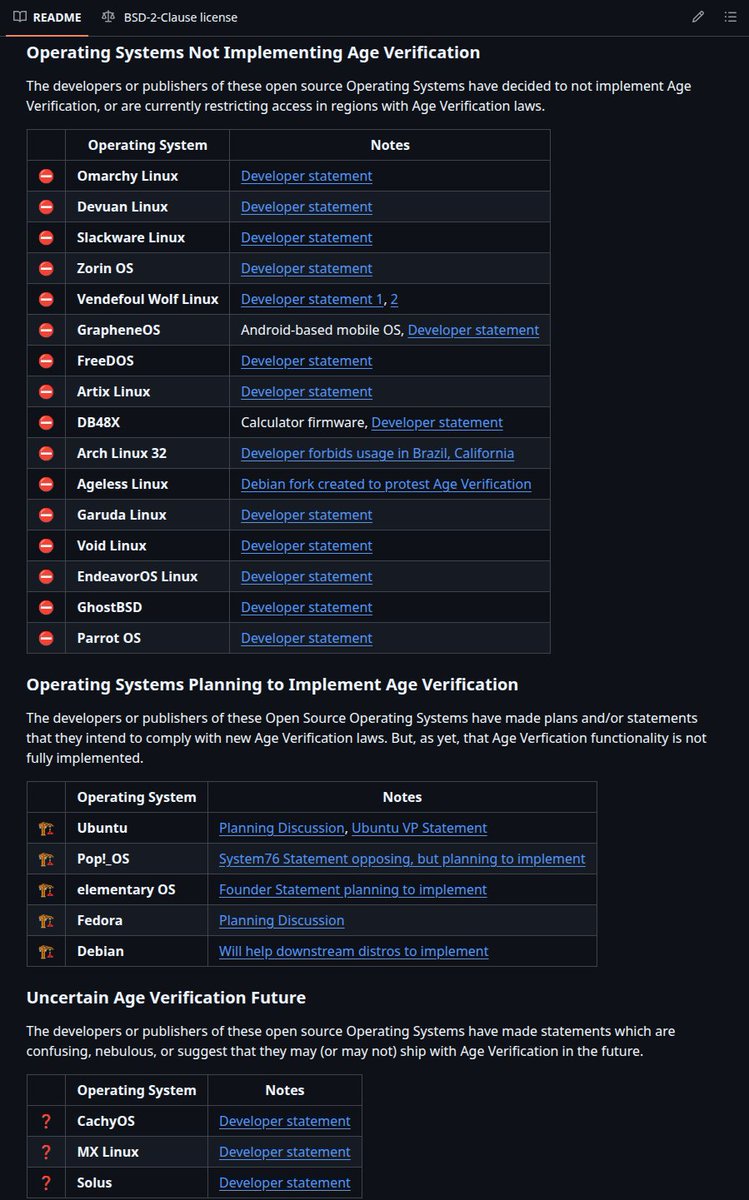Click the construction icon beside elementary OS
Image resolution: width=749 pixels, height=1200 pixels.
(46, 890)
